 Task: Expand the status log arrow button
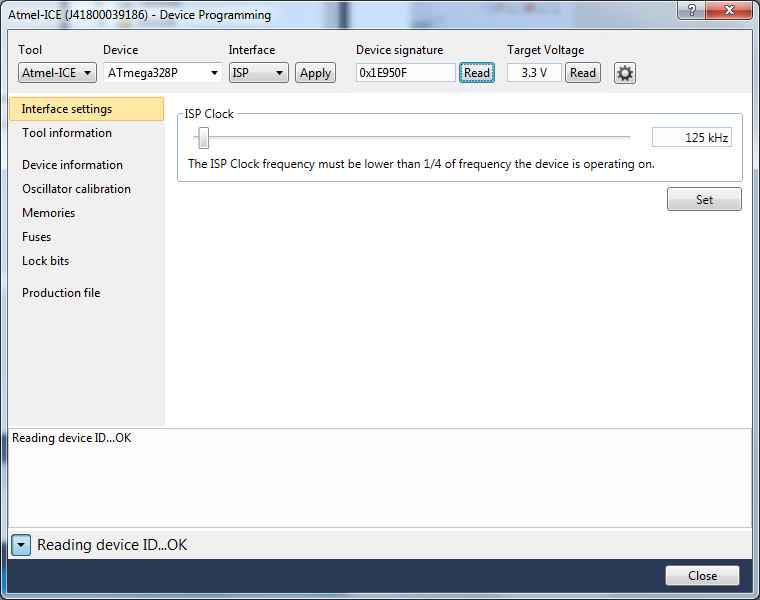(22, 545)
